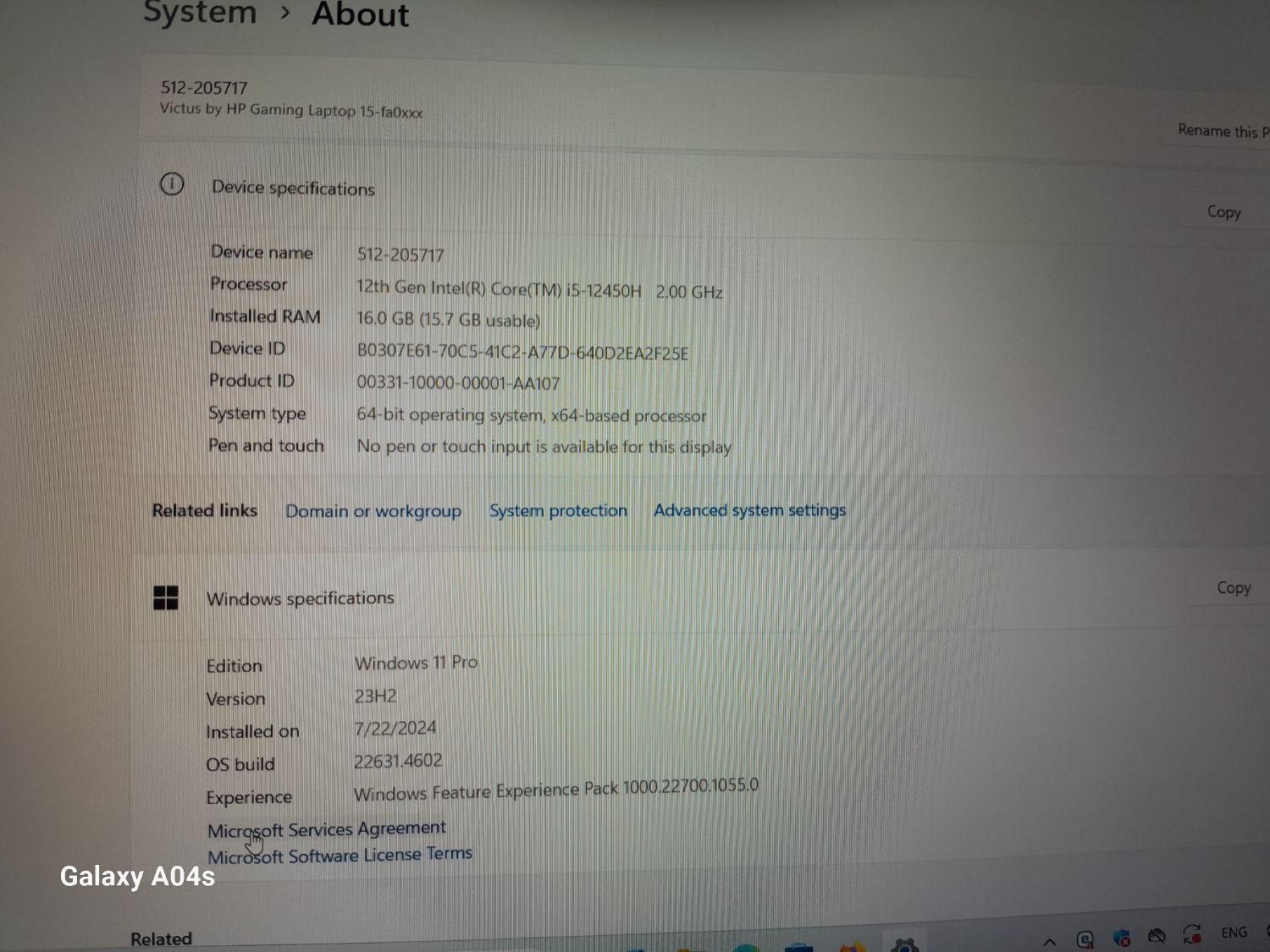The image size is (1270, 952).
Task: Select the Windows 11 Pro edition value
Action: pyautogui.click(x=416, y=663)
